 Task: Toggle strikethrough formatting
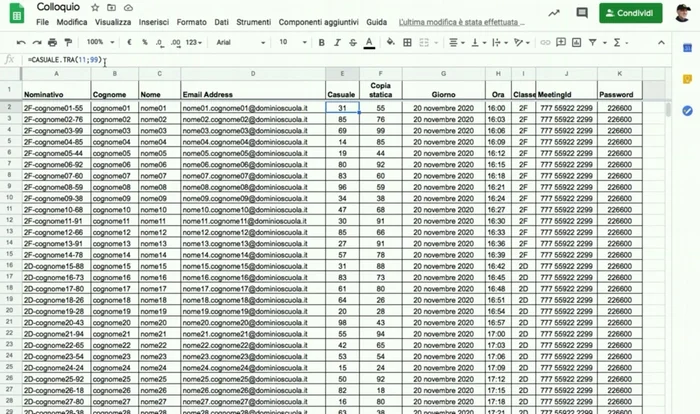[353, 42]
